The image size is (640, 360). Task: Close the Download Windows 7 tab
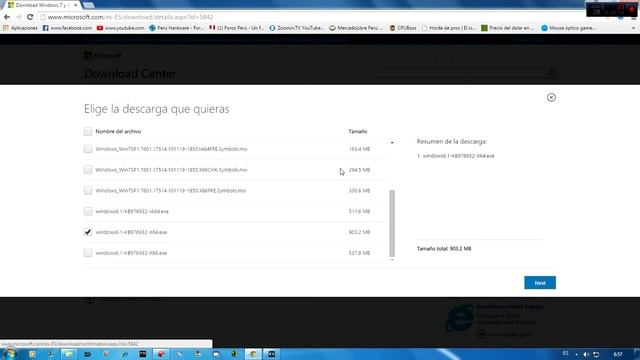(x=76, y=5)
